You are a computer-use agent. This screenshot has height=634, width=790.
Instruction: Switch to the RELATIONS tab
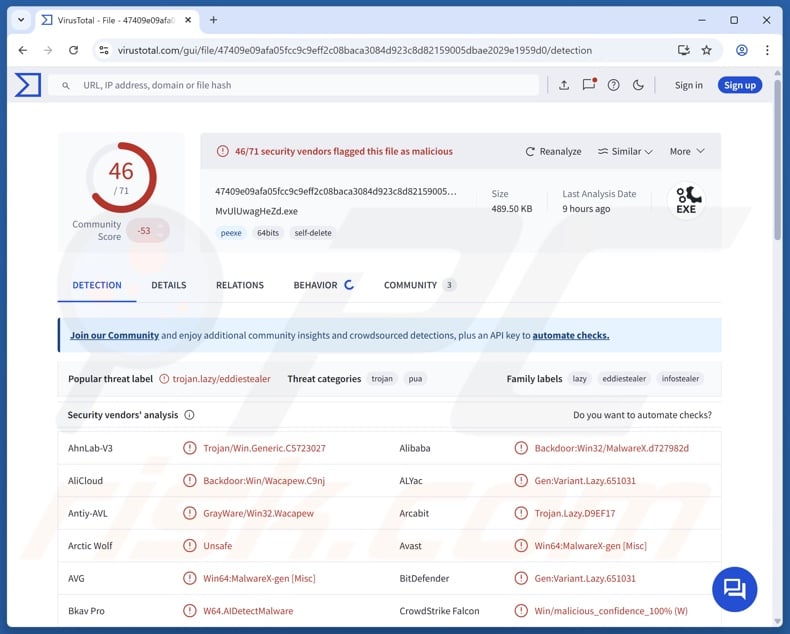pyautogui.click(x=240, y=285)
